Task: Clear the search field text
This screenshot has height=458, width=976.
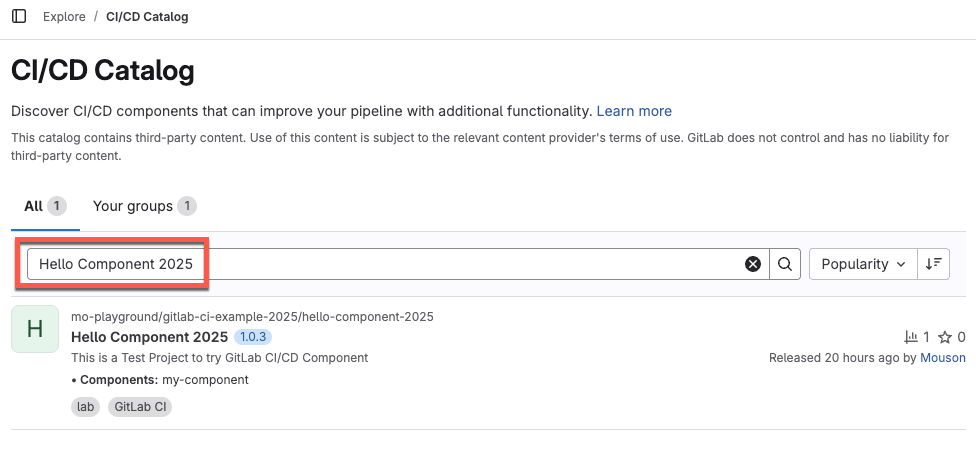Action: (x=753, y=264)
